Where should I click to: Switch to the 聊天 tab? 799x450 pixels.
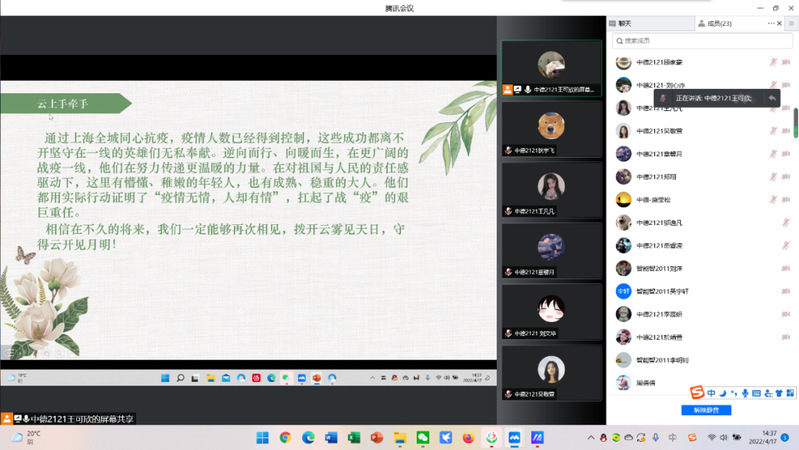[624, 23]
